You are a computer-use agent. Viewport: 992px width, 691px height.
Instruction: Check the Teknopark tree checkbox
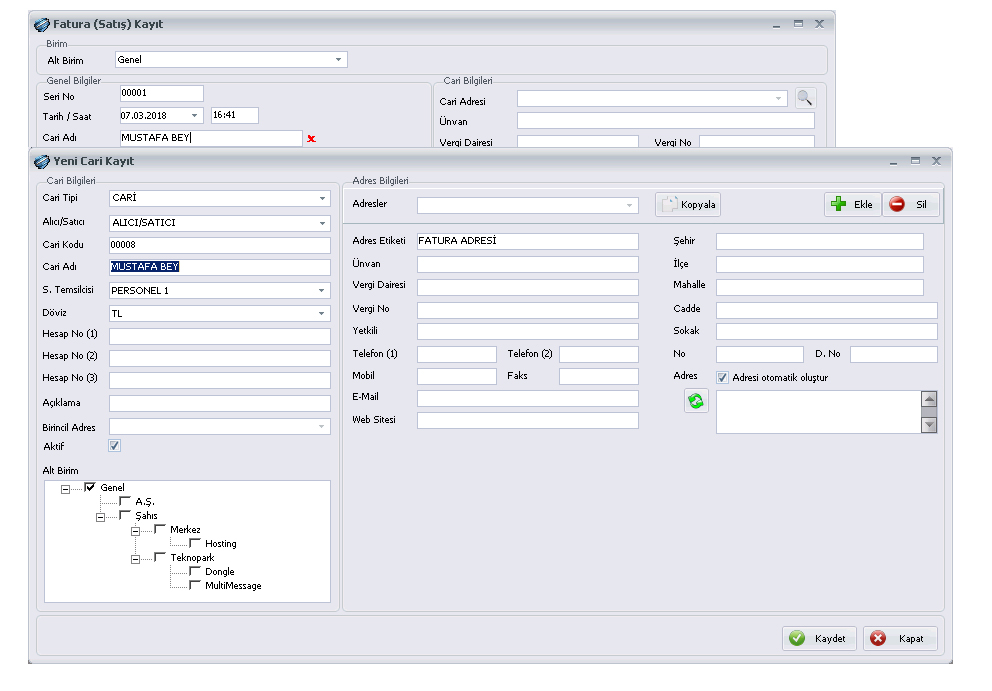coord(159,557)
